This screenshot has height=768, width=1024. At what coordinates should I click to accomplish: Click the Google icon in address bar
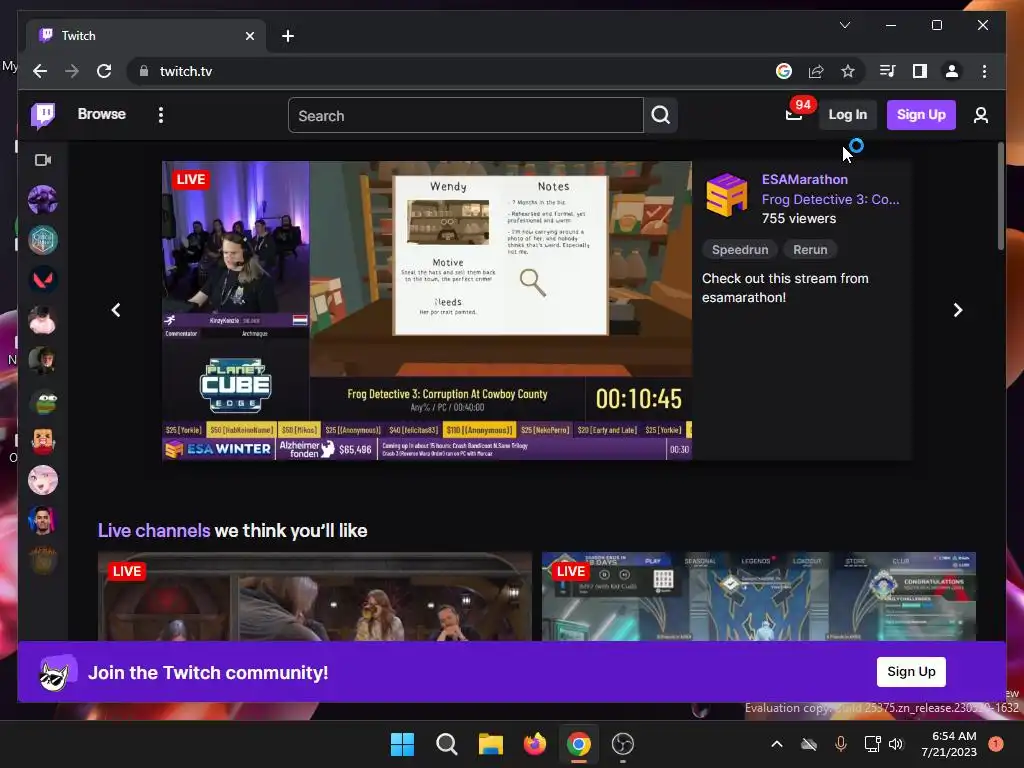tap(784, 71)
